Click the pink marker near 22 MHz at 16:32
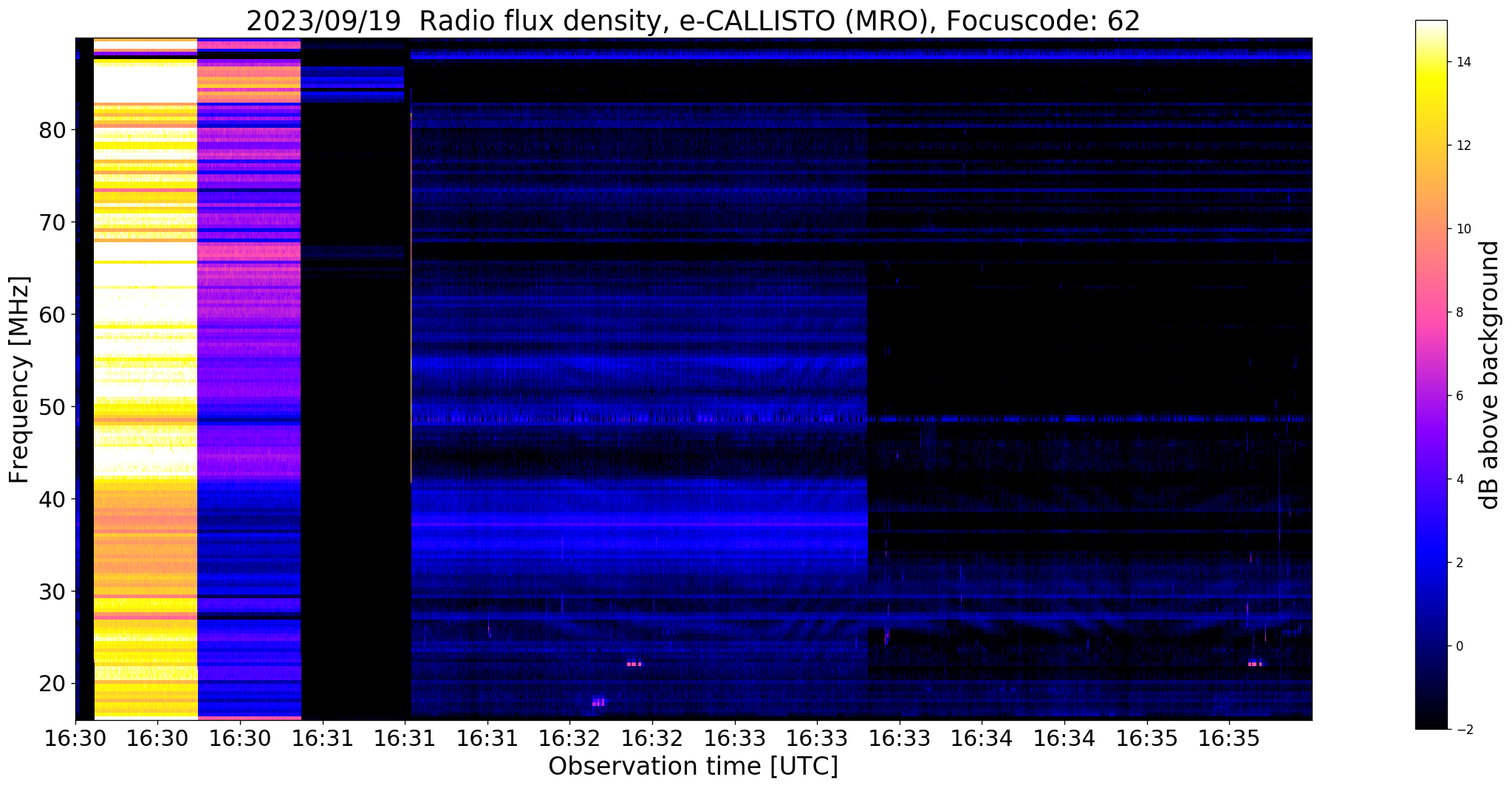The width and height of the screenshot is (1512, 788). point(634,664)
